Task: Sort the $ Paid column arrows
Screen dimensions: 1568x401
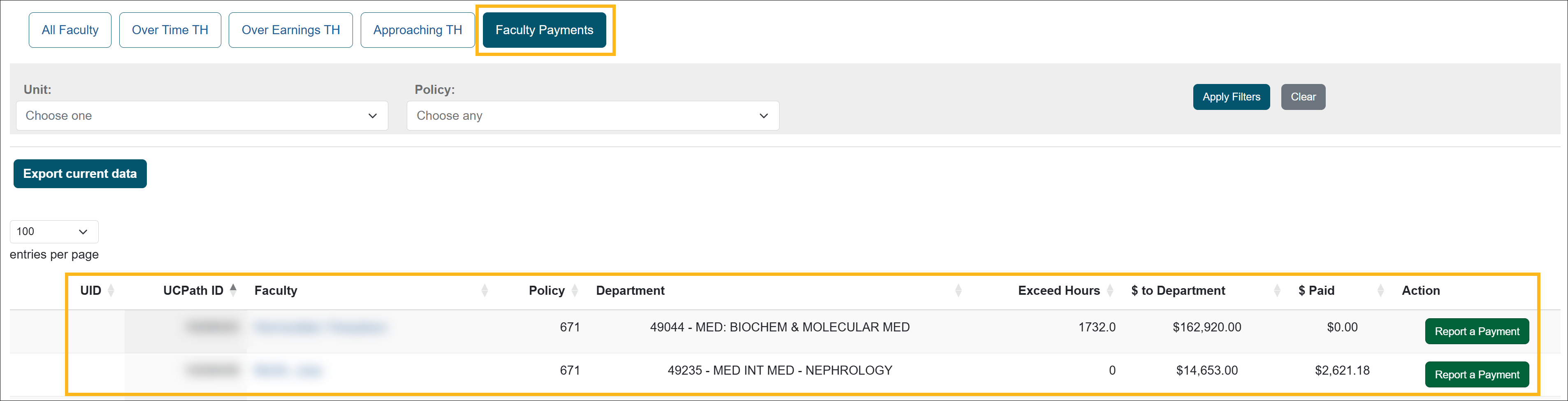Action: tap(1380, 291)
